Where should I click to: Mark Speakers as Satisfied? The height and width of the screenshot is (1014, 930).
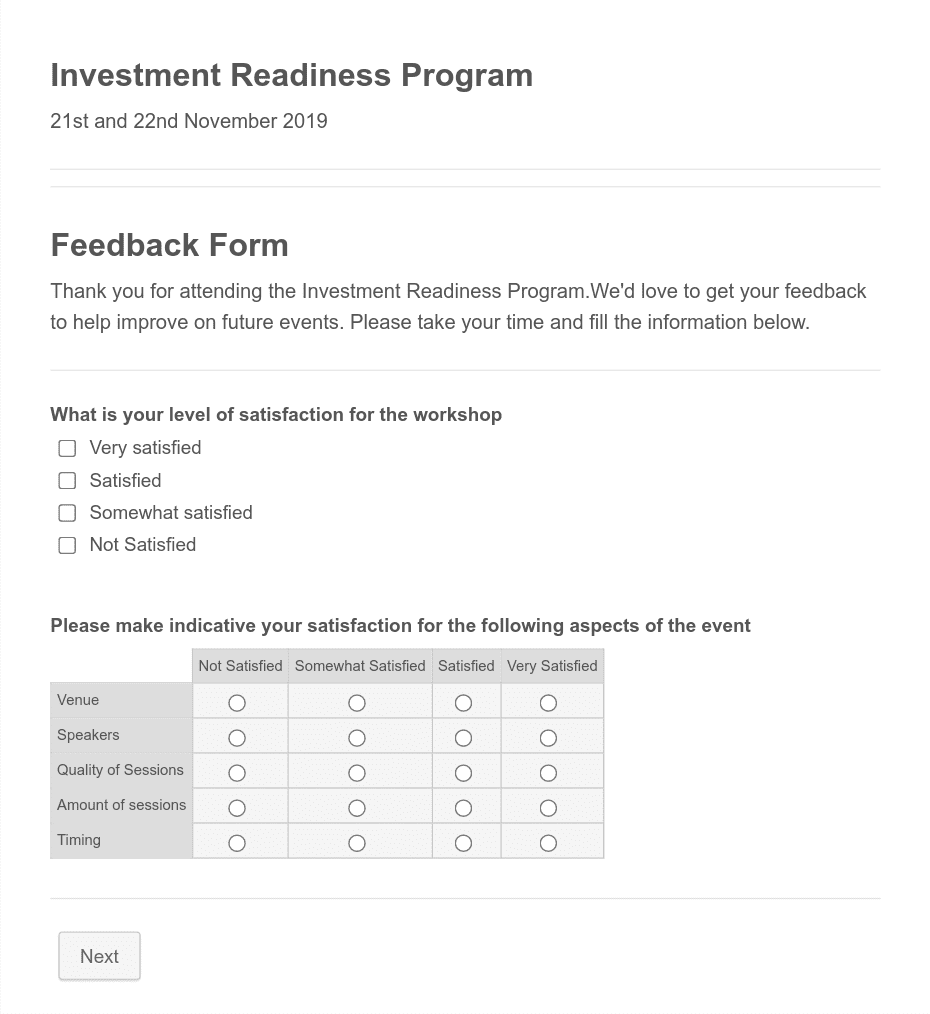(463, 737)
